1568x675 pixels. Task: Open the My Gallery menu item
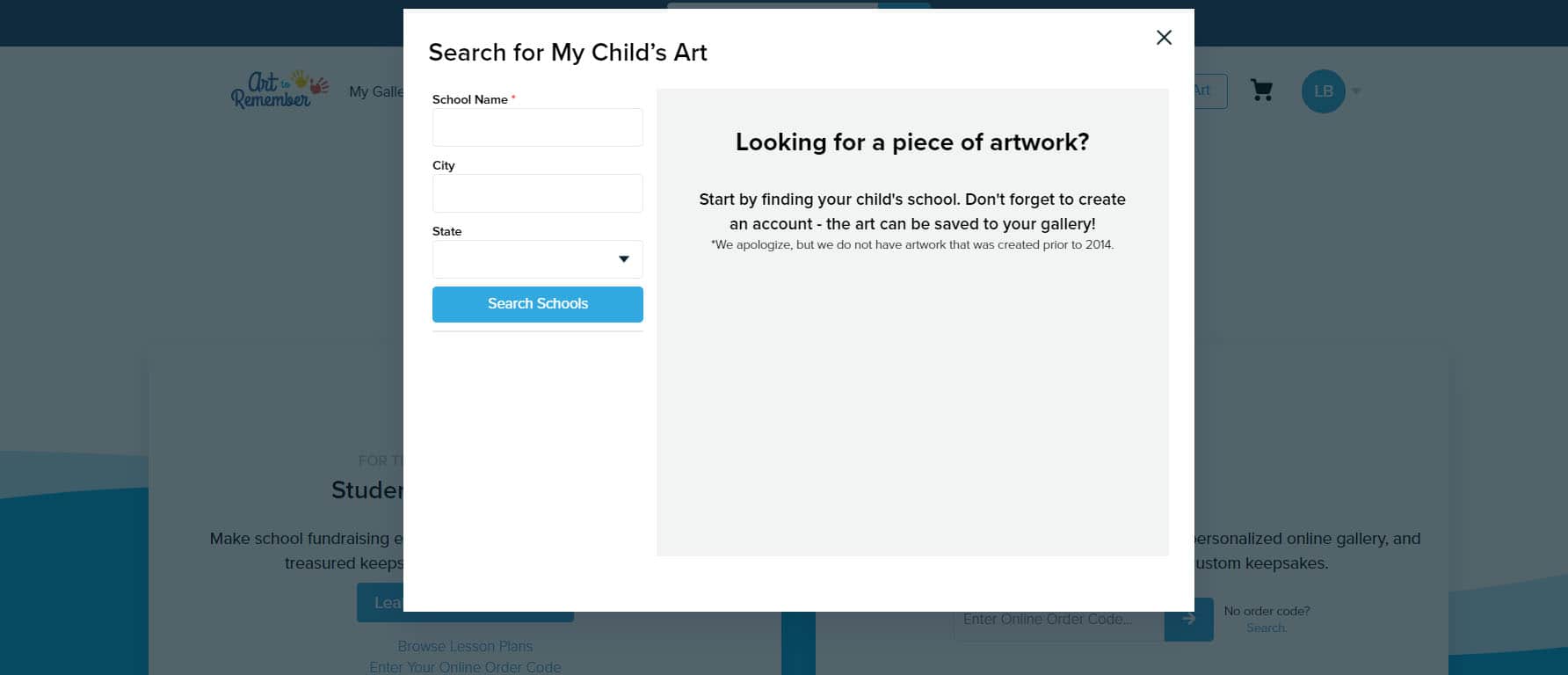pyautogui.click(x=376, y=91)
